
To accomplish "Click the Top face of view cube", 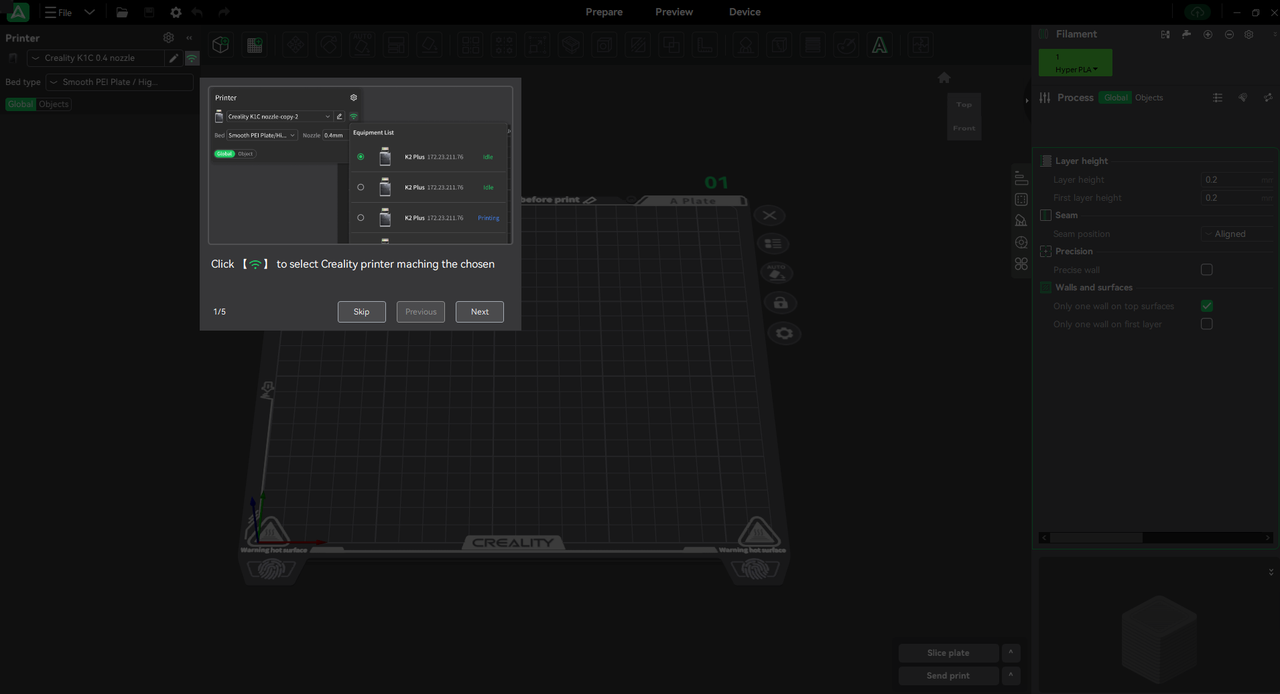I will [x=964, y=104].
